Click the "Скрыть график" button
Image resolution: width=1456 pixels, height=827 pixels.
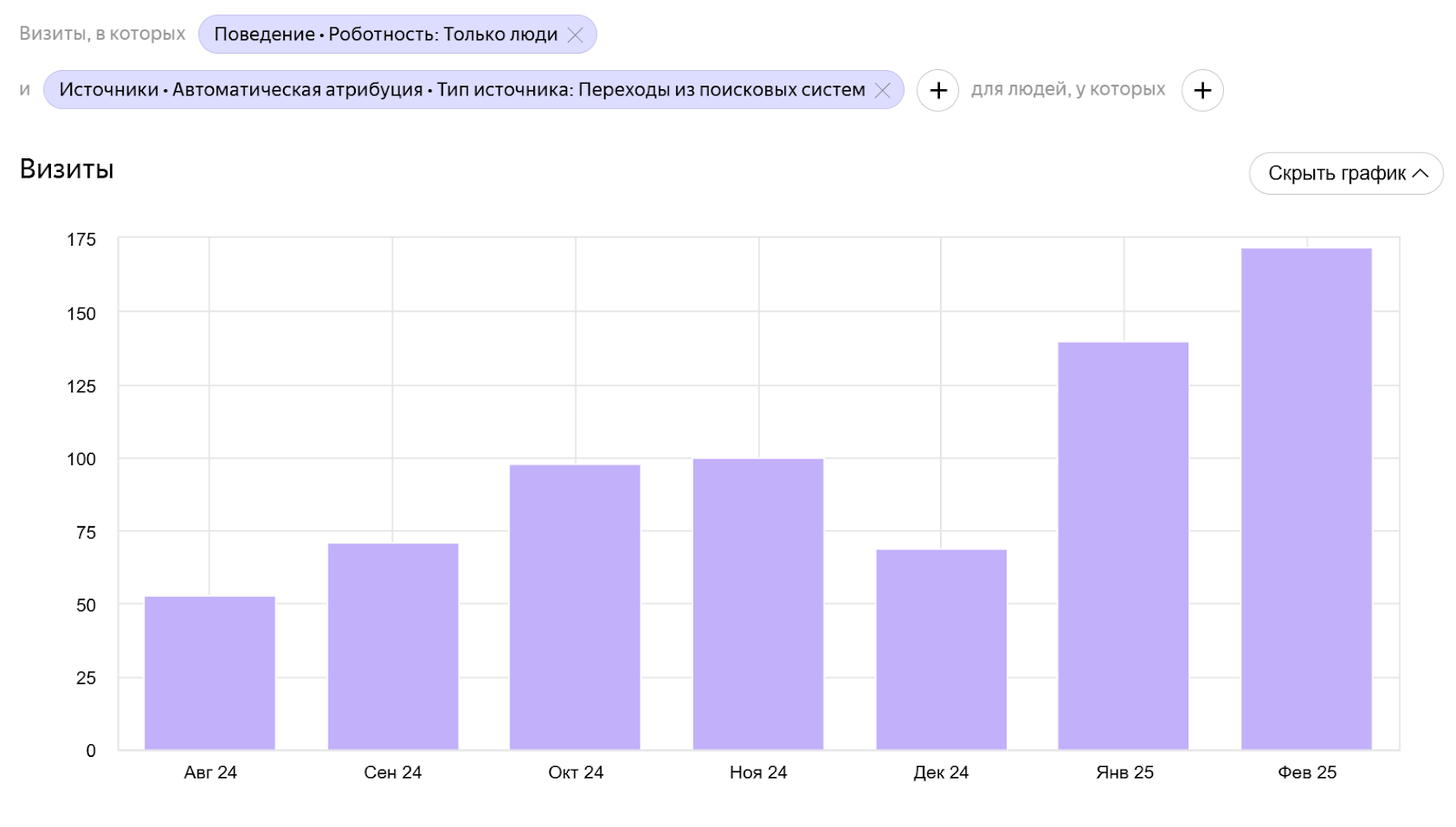1336,173
